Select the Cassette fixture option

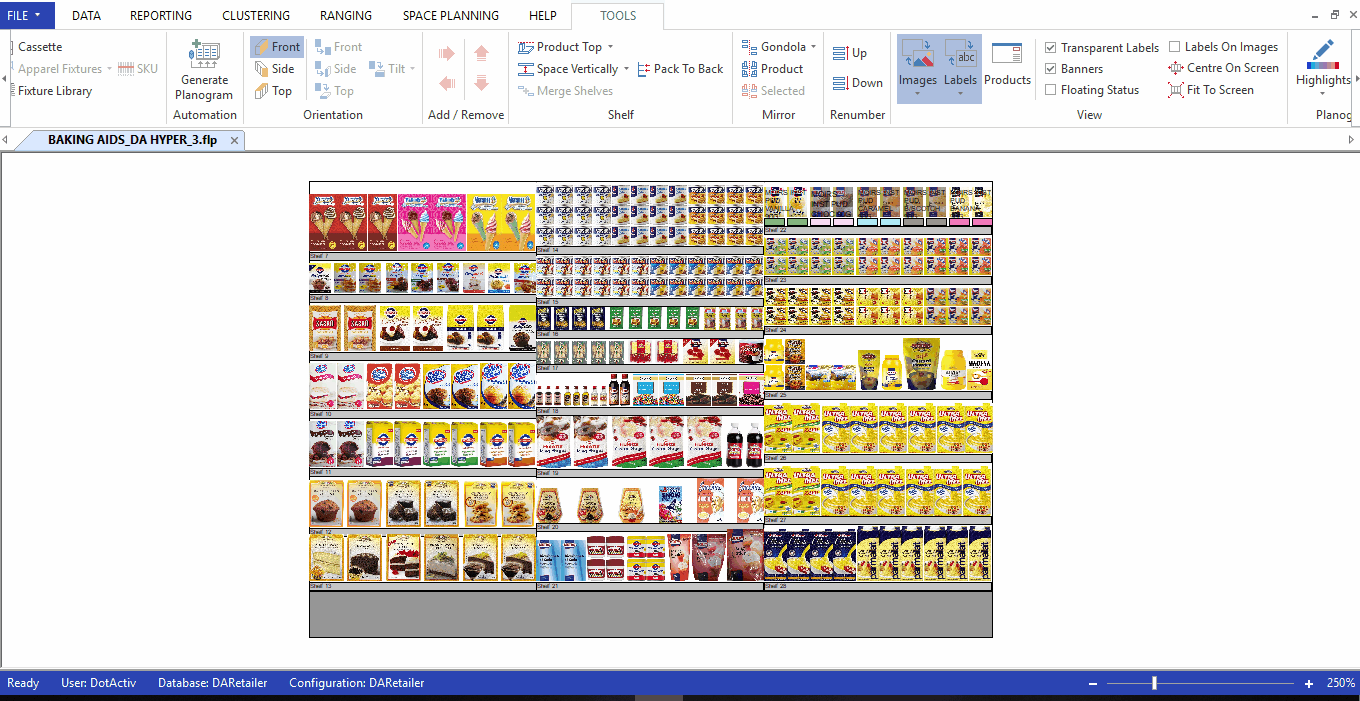39,47
